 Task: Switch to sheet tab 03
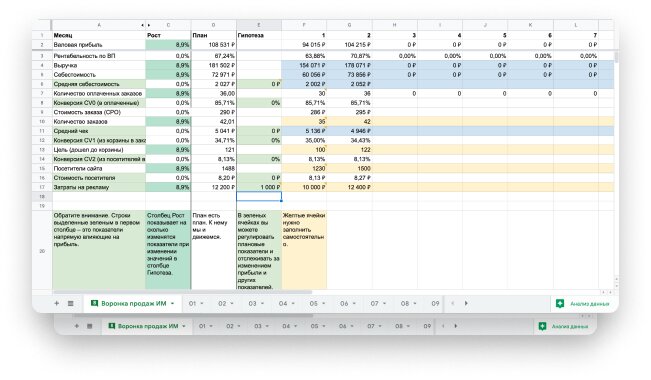pyautogui.click(x=252, y=304)
